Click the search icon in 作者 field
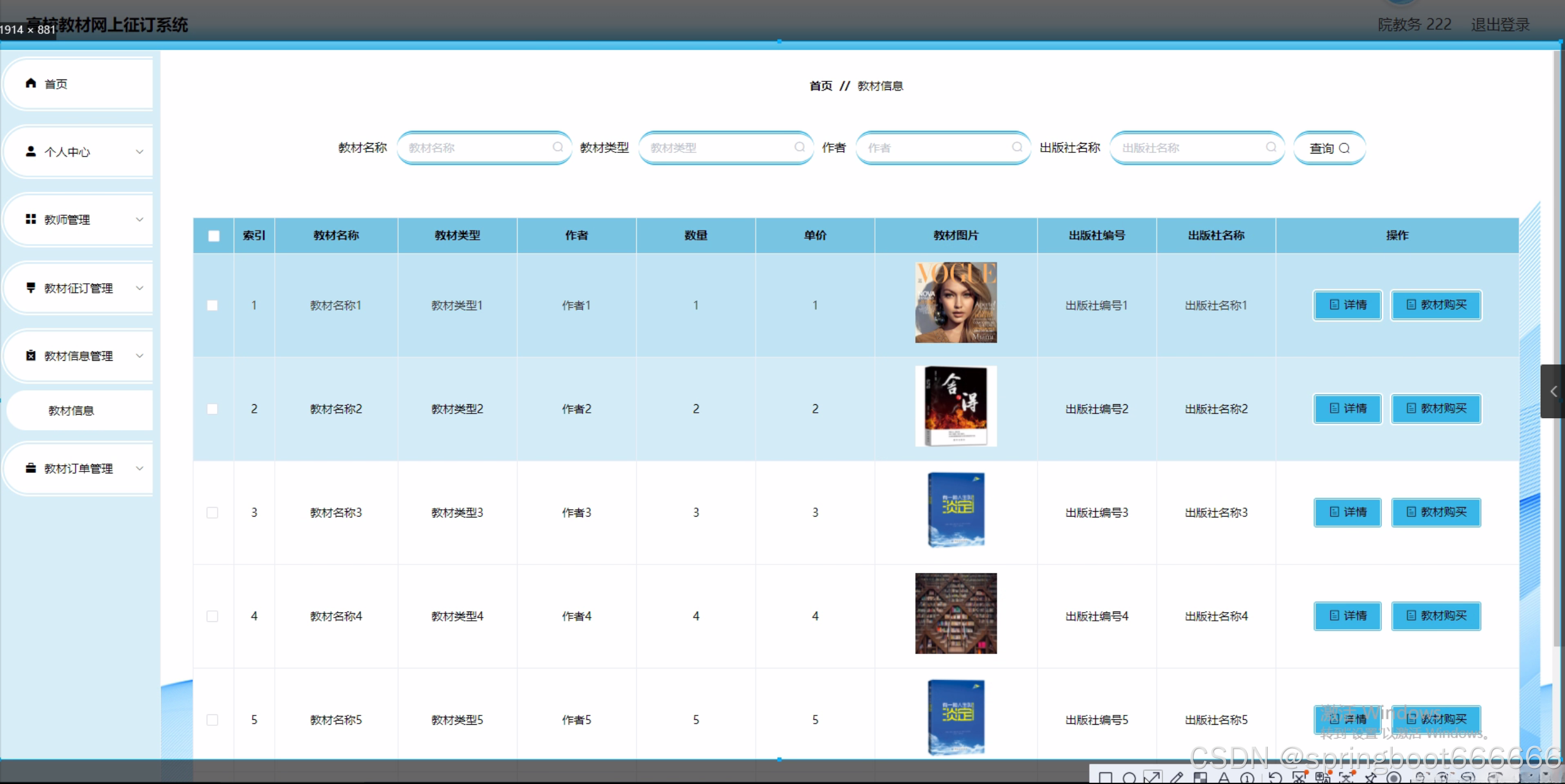The width and height of the screenshot is (1565, 784). [x=1017, y=147]
